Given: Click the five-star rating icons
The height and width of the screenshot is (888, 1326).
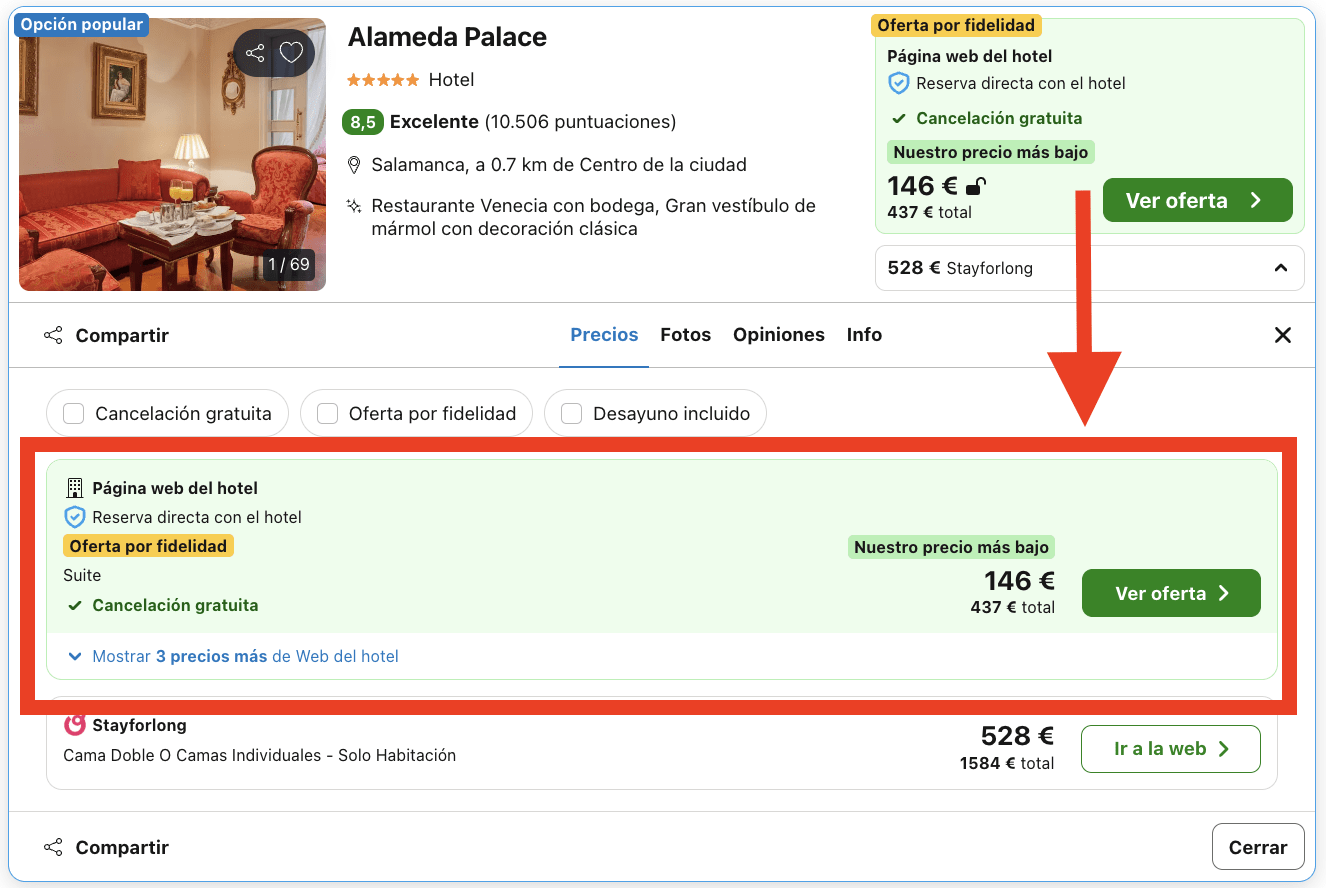Looking at the screenshot, I should coord(383,80).
